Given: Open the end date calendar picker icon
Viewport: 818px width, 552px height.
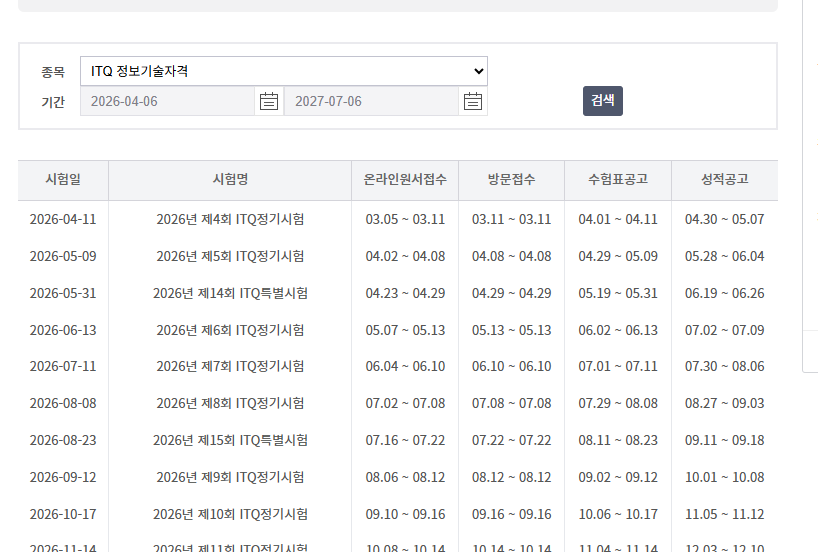Looking at the screenshot, I should pos(473,101).
